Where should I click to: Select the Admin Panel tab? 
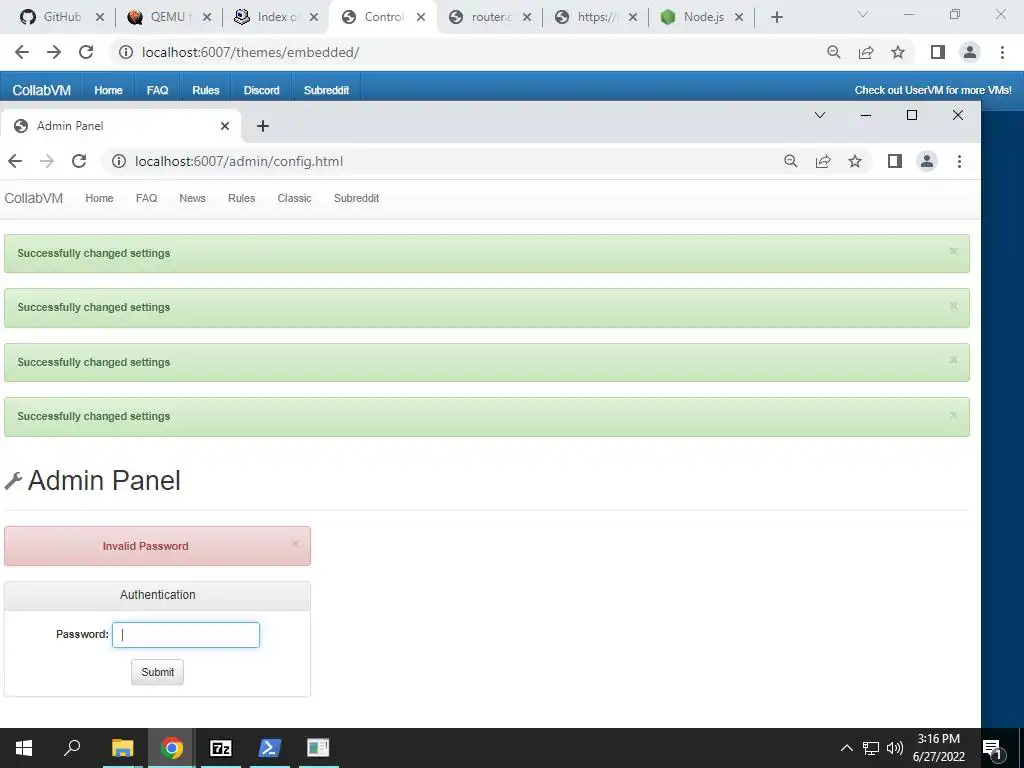(x=121, y=126)
